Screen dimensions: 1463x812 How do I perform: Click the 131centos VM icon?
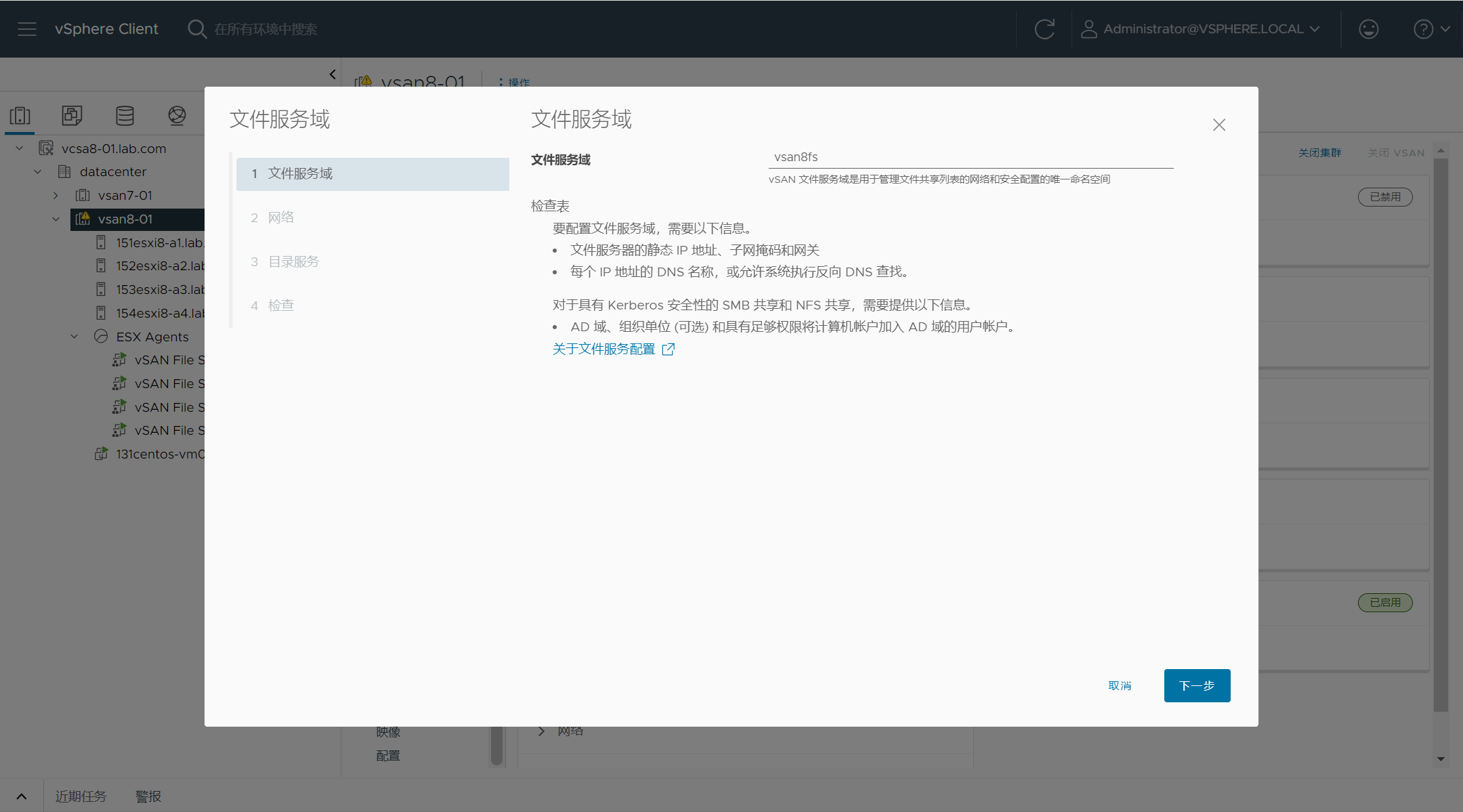(101, 454)
